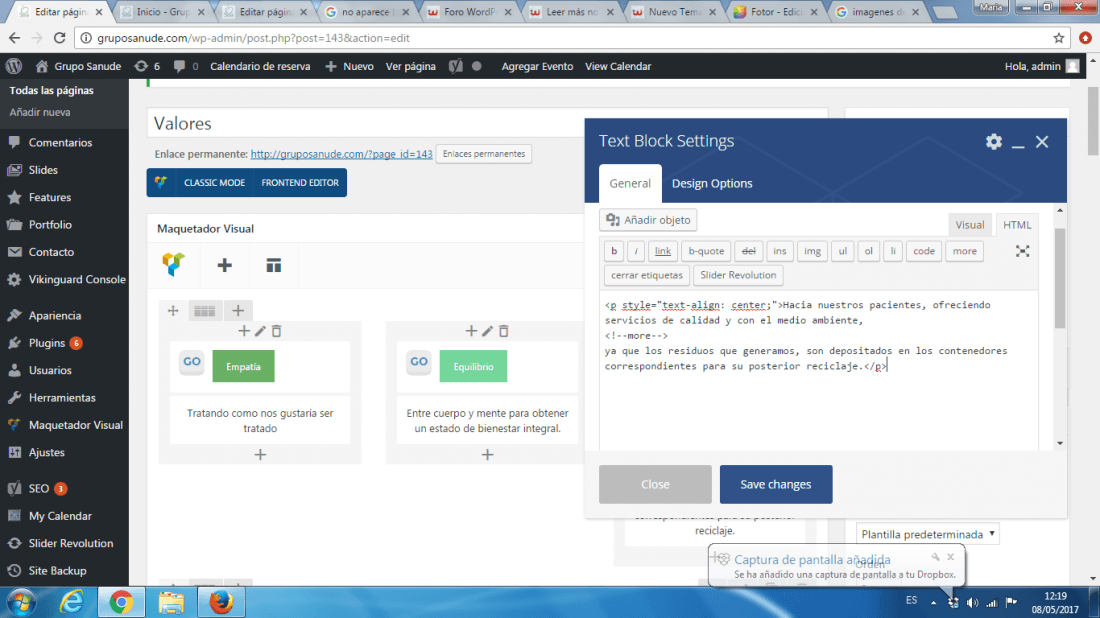The width and height of the screenshot is (1100, 618).
Task: Open Text Block Settings gear menu
Action: 993,142
